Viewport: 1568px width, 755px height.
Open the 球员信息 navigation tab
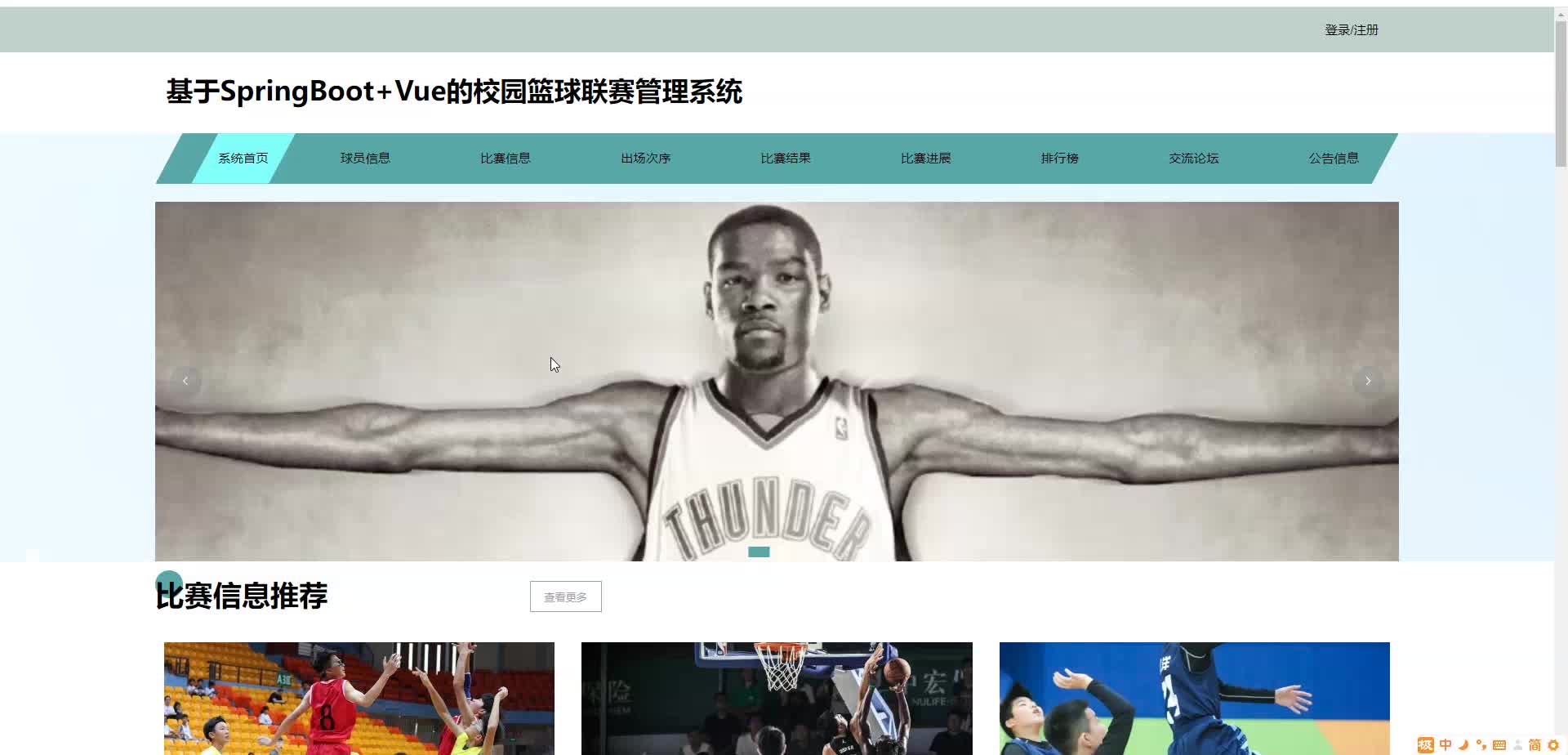pyautogui.click(x=365, y=158)
